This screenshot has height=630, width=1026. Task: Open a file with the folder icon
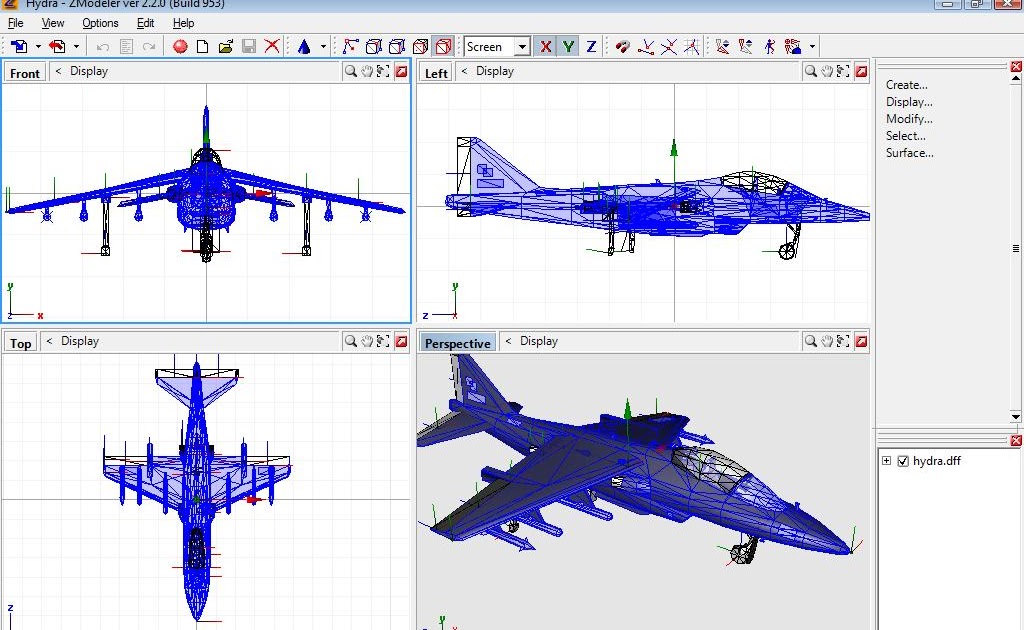point(224,46)
